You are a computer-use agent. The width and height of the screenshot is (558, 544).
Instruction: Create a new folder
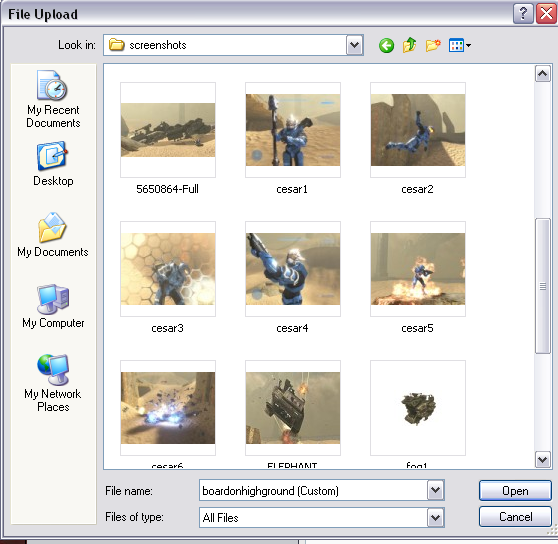433,45
